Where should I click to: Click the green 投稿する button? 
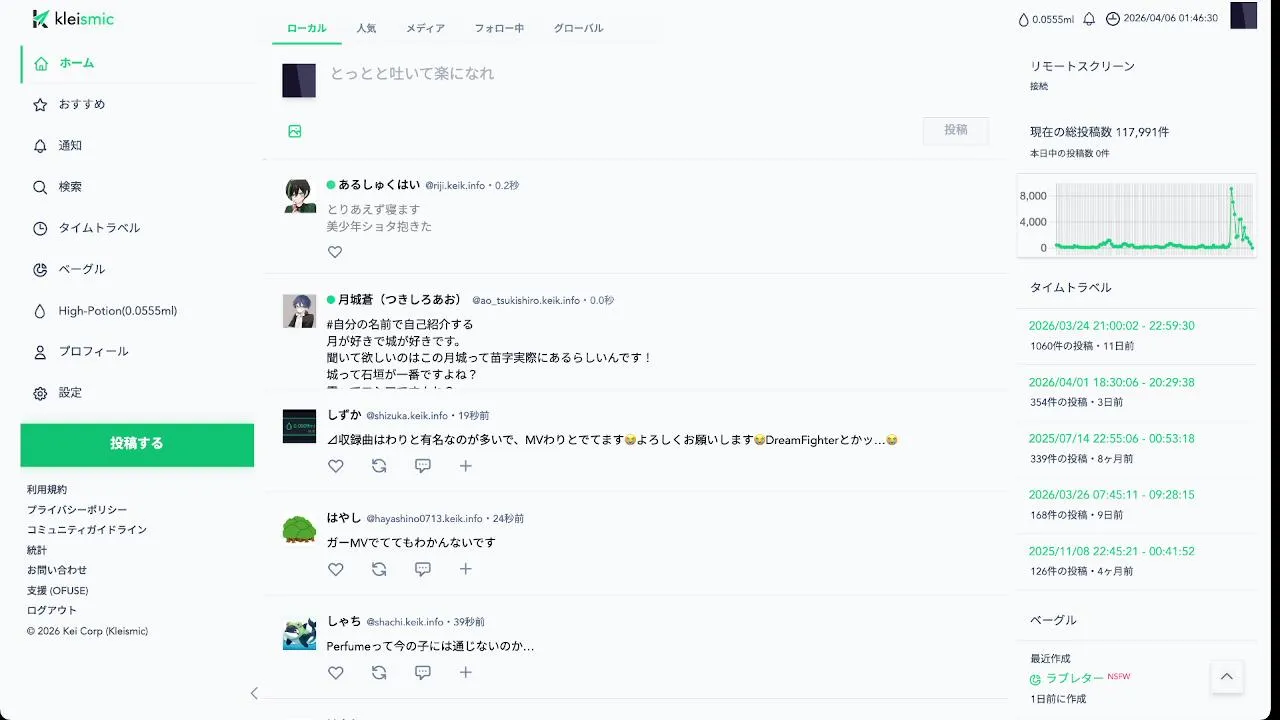coord(137,444)
